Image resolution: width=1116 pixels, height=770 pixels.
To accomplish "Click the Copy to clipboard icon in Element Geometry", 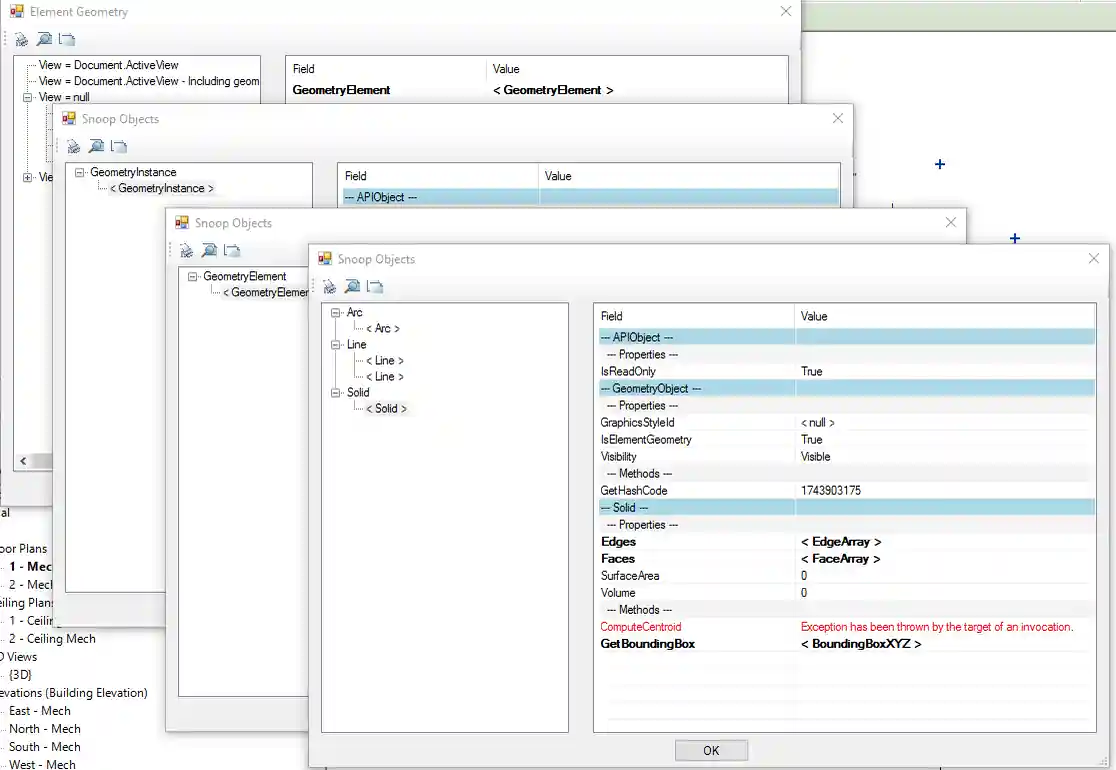I will coord(66,40).
